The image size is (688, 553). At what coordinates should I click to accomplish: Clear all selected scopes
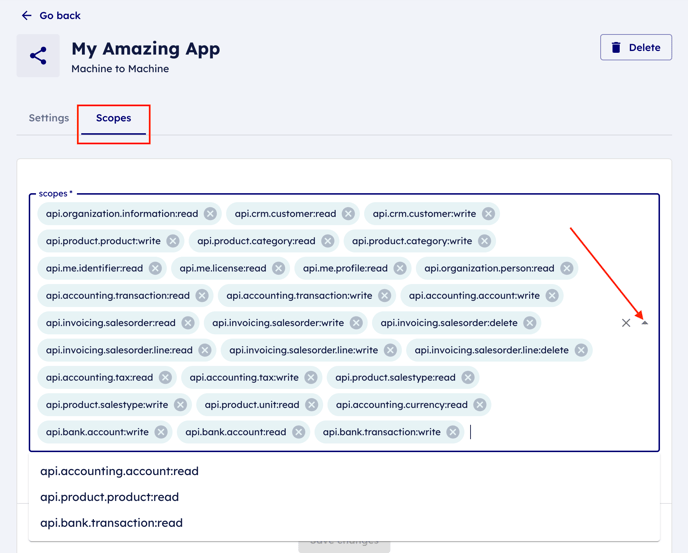pos(626,323)
